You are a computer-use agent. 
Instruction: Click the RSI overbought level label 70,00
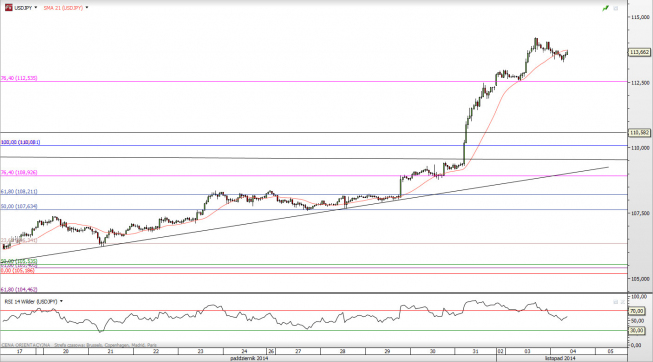pos(636,311)
